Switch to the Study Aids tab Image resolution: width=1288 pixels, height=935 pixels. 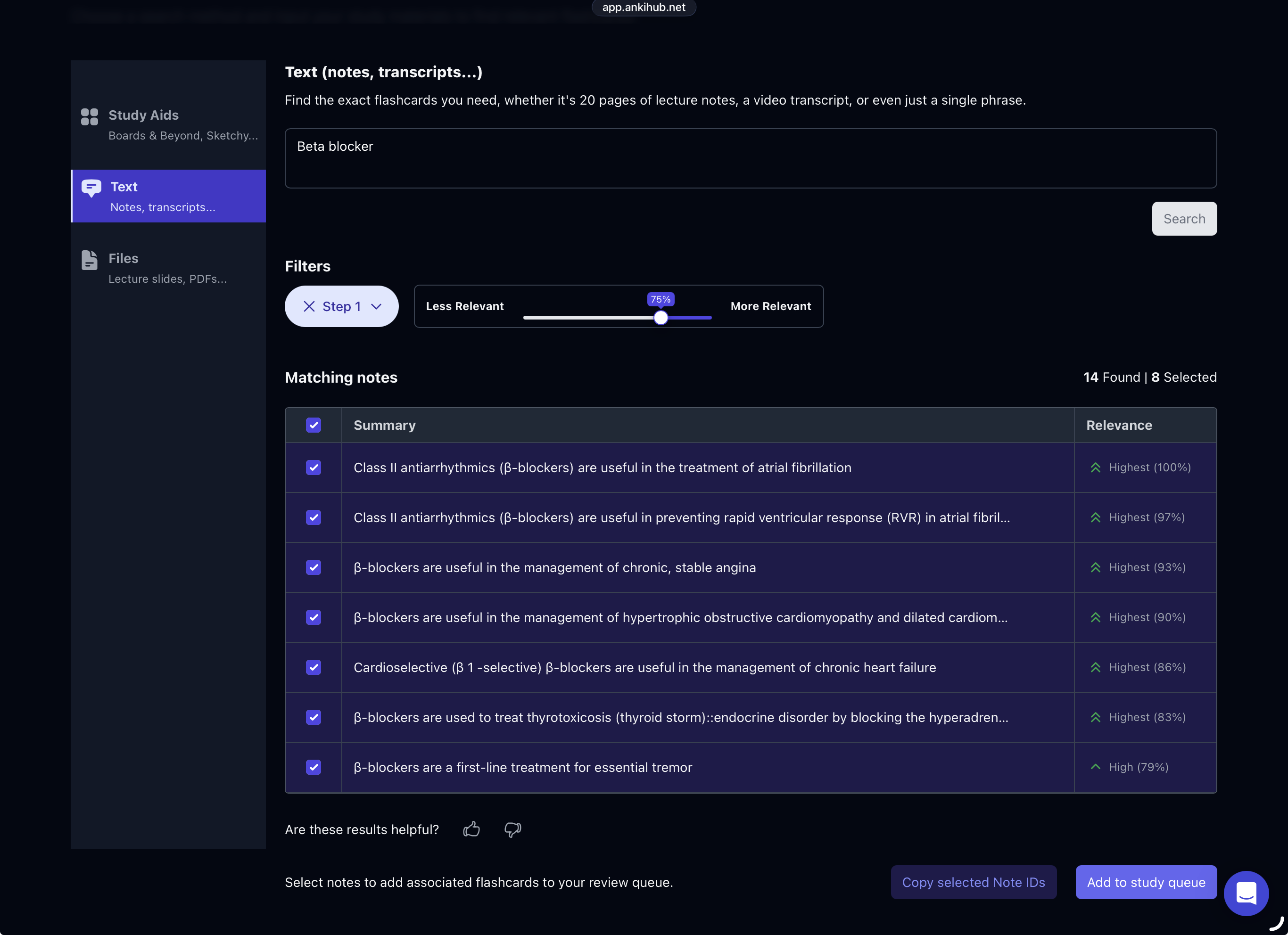[x=168, y=124]
